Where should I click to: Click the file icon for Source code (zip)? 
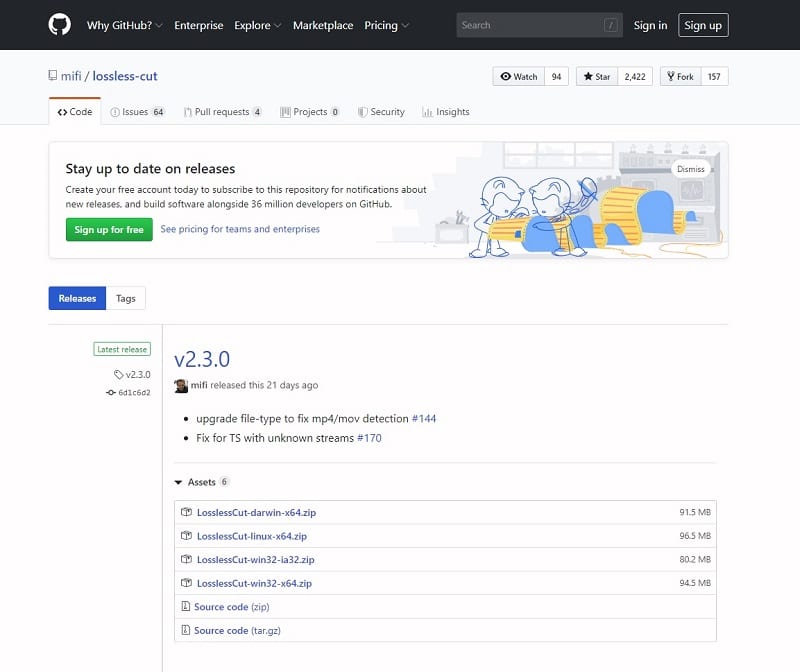click(186, 606)
